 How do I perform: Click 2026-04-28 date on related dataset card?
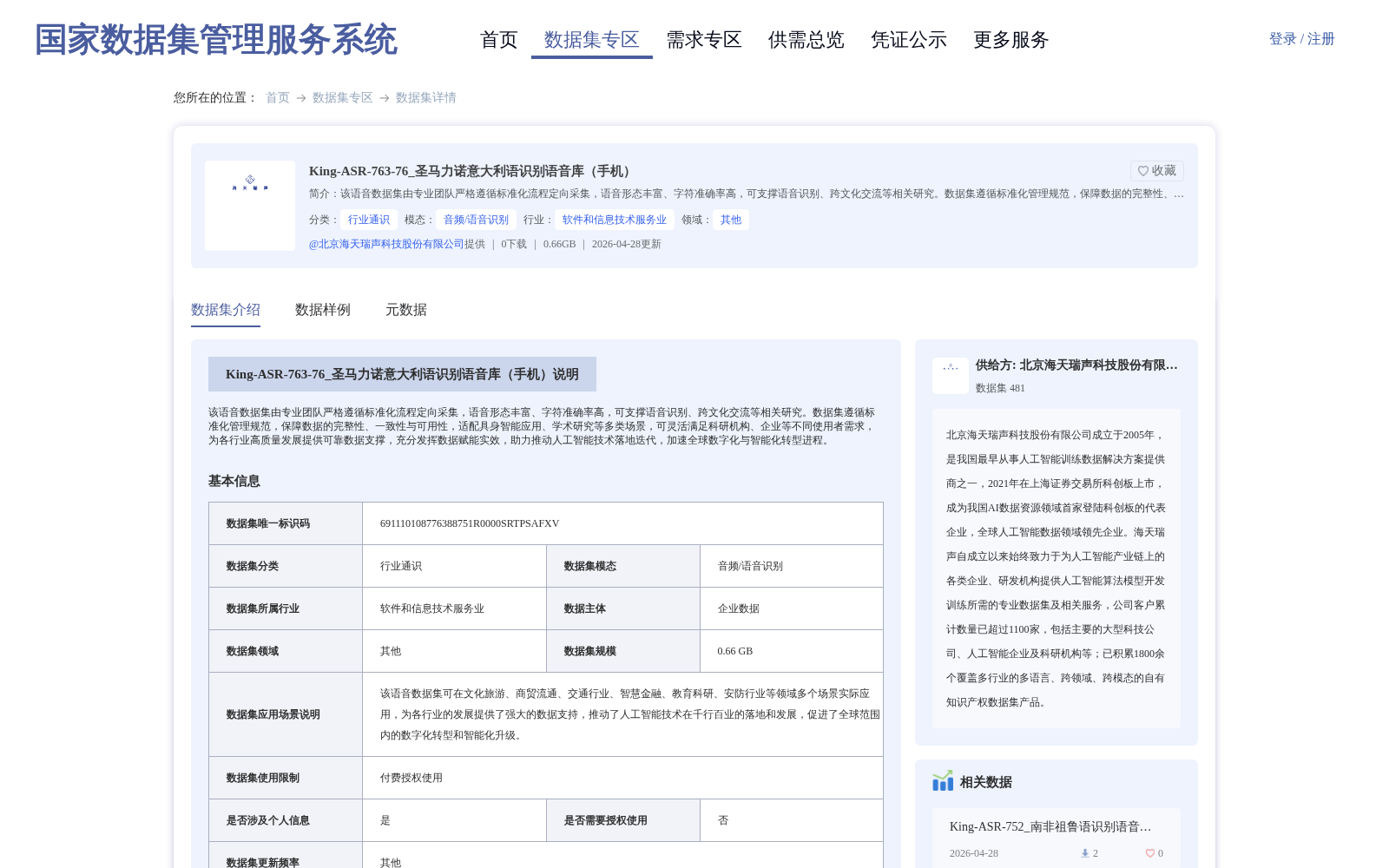pos(974,853)
